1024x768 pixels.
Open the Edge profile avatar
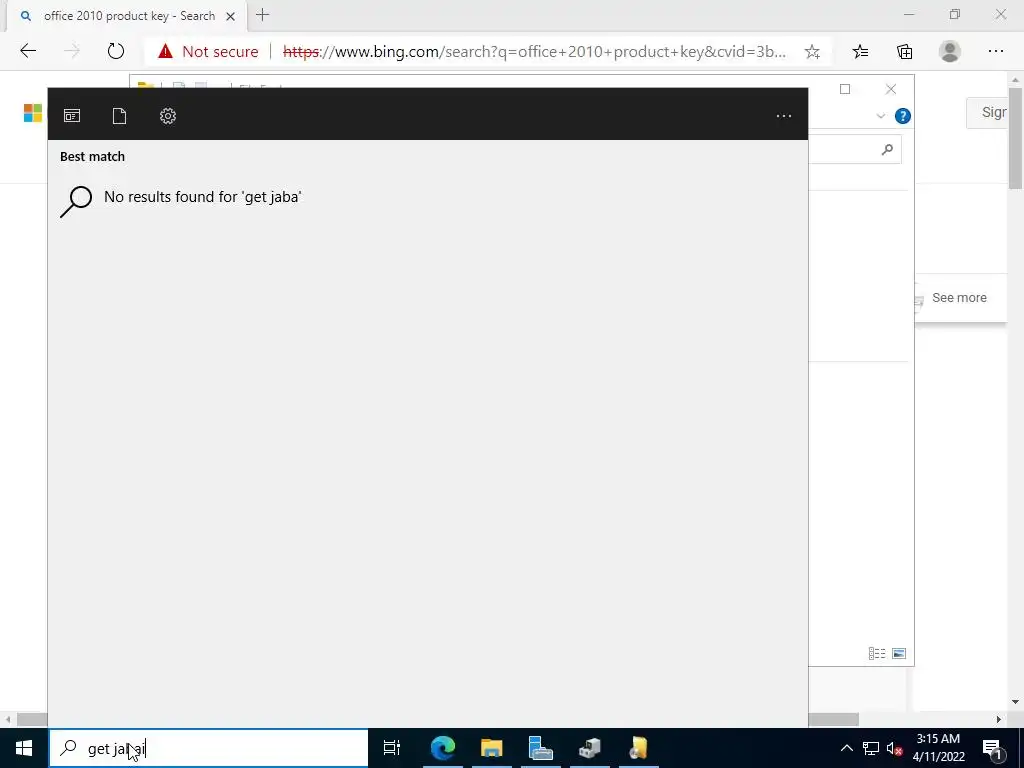tap(950, 52)
